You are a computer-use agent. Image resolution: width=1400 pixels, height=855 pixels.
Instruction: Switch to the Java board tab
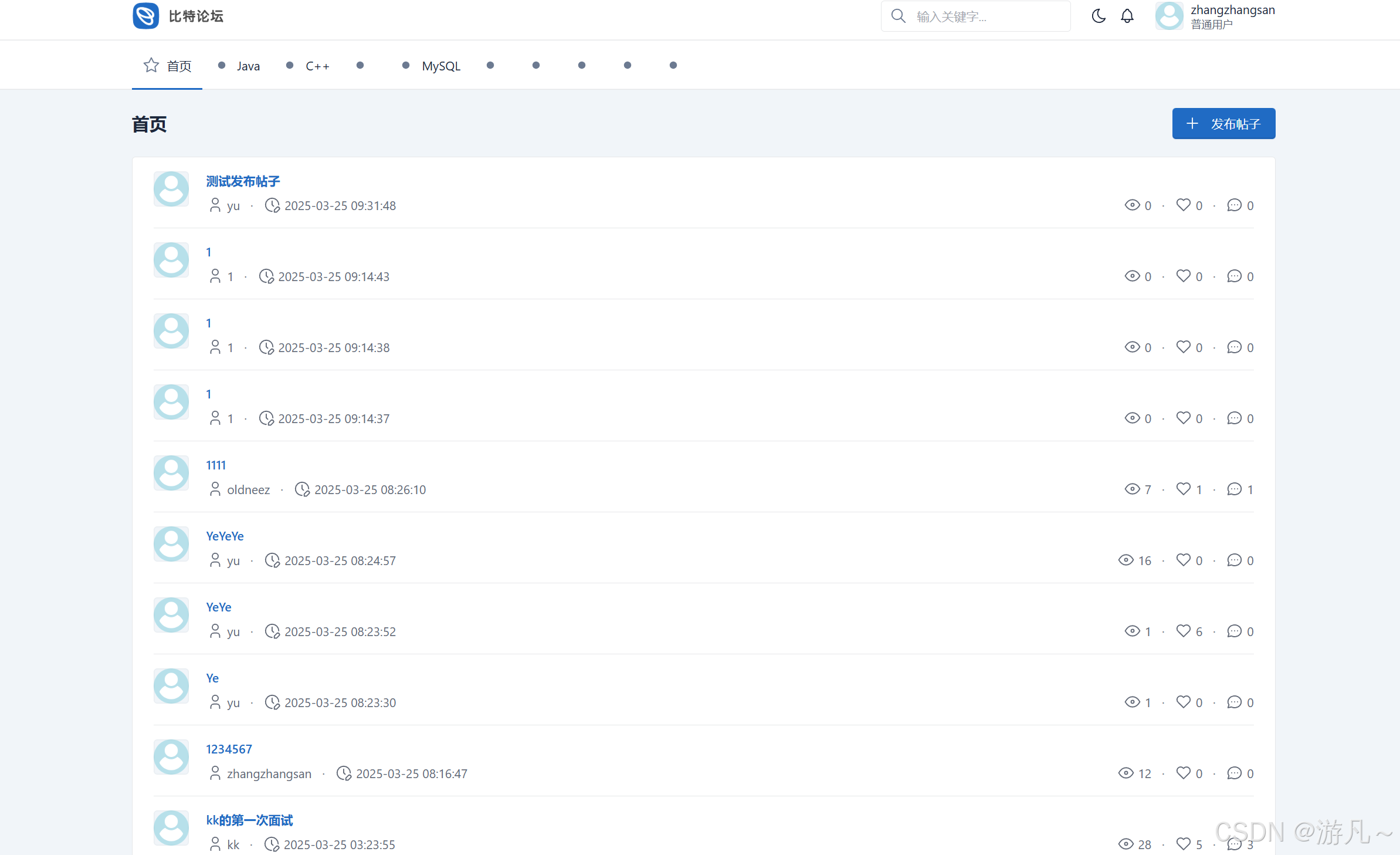[248, 66]
